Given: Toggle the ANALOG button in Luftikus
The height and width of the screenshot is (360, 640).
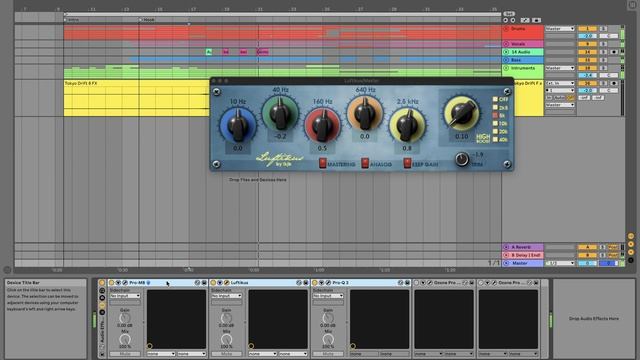Looking at the screenshot, I should 365,163.
